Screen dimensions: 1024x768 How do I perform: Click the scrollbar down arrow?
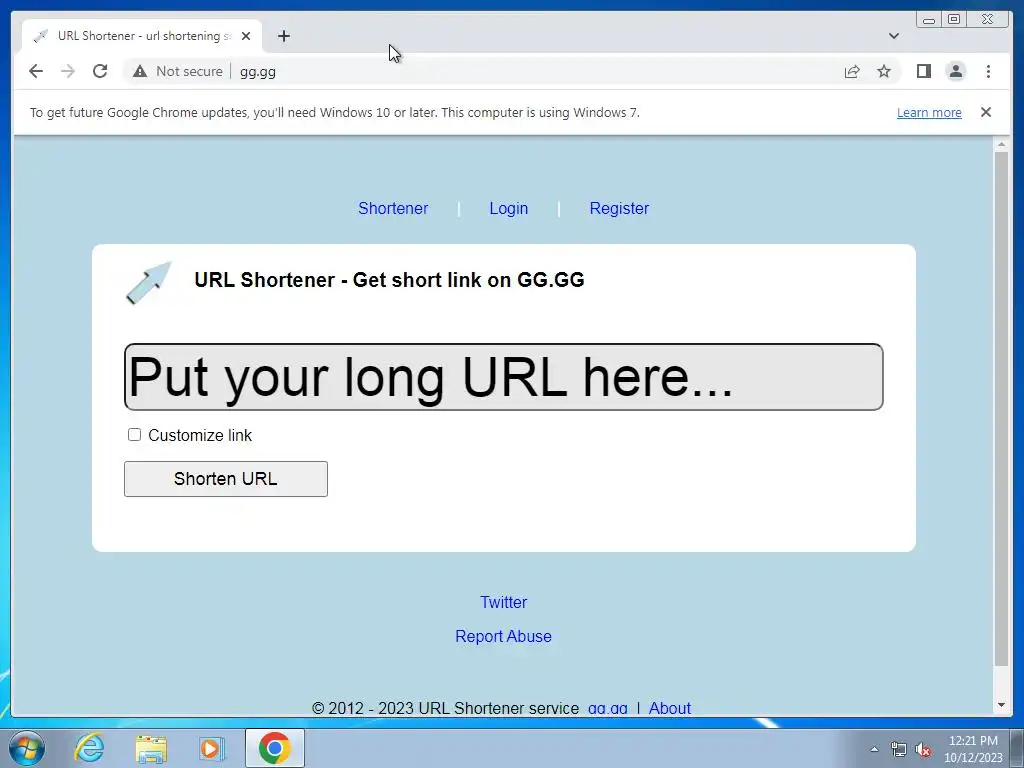pyautogui.click(x=1001, y=705)
